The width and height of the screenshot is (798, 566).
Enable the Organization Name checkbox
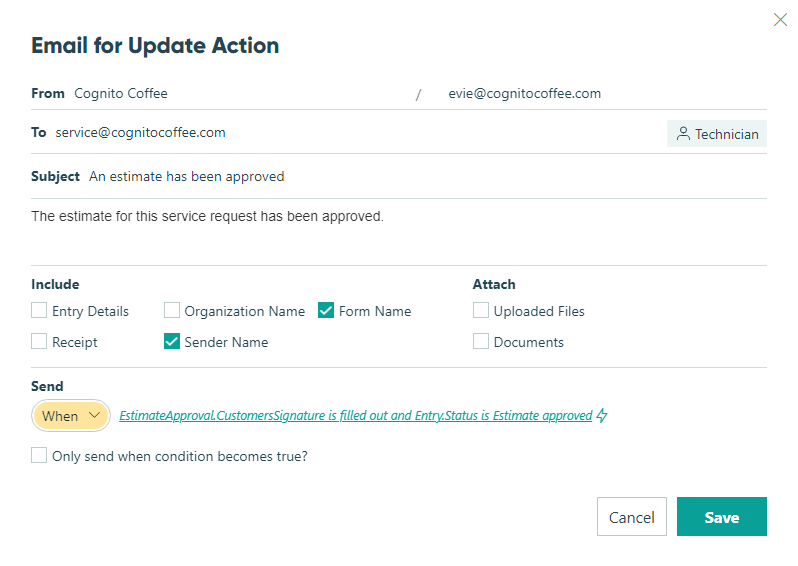[x=172, y=310]
